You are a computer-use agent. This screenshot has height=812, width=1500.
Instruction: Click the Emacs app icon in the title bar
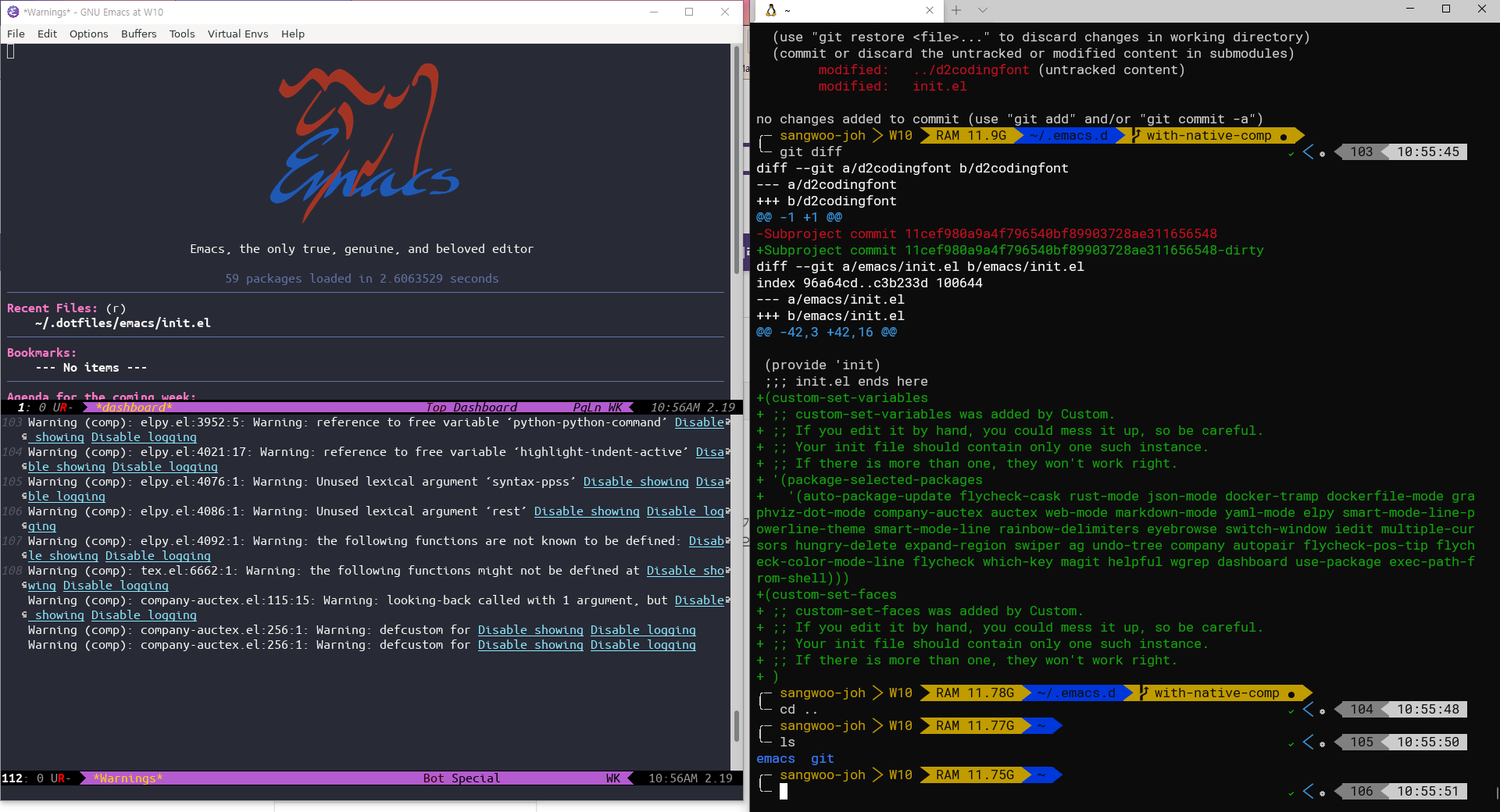click(12, 12)
